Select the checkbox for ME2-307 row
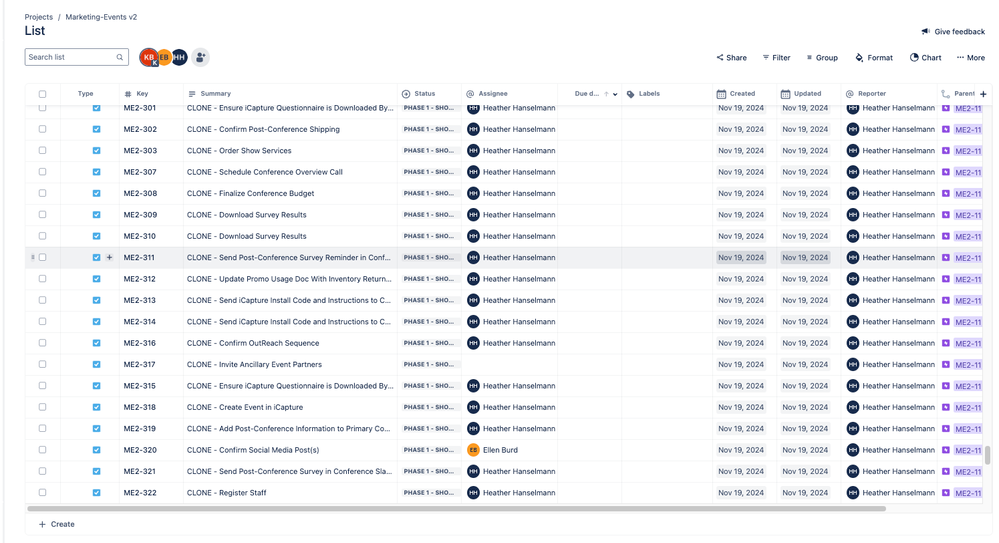The width and height of the screenshot is (999, 543). click(42, 172)
